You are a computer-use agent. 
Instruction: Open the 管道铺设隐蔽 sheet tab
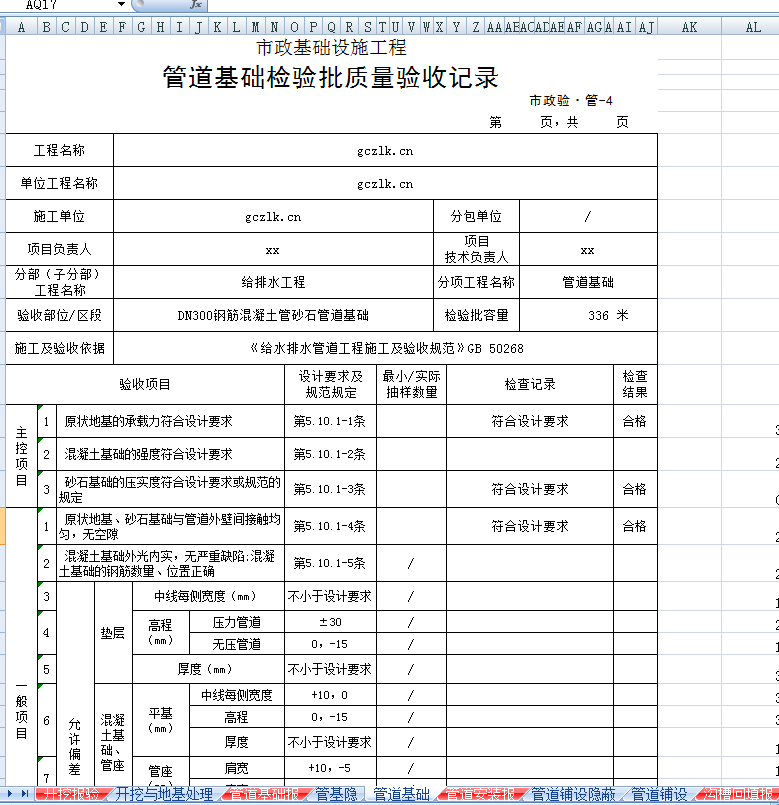pyautogui.click(x=573, y=794)
